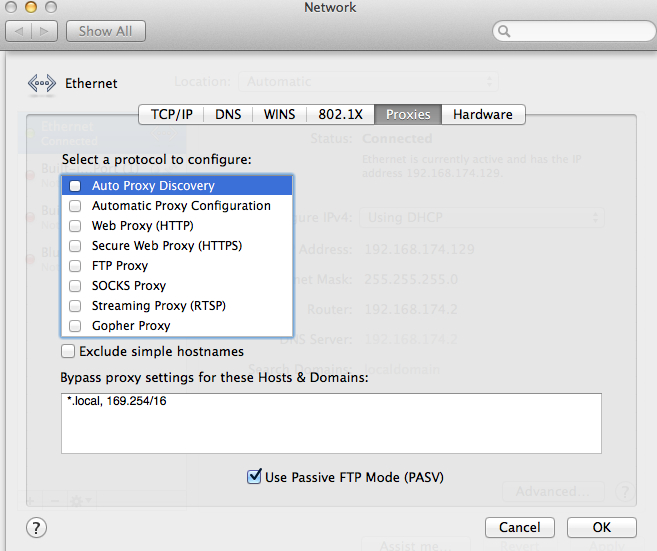Select the Hardware tab

click(x=482, y=115)
